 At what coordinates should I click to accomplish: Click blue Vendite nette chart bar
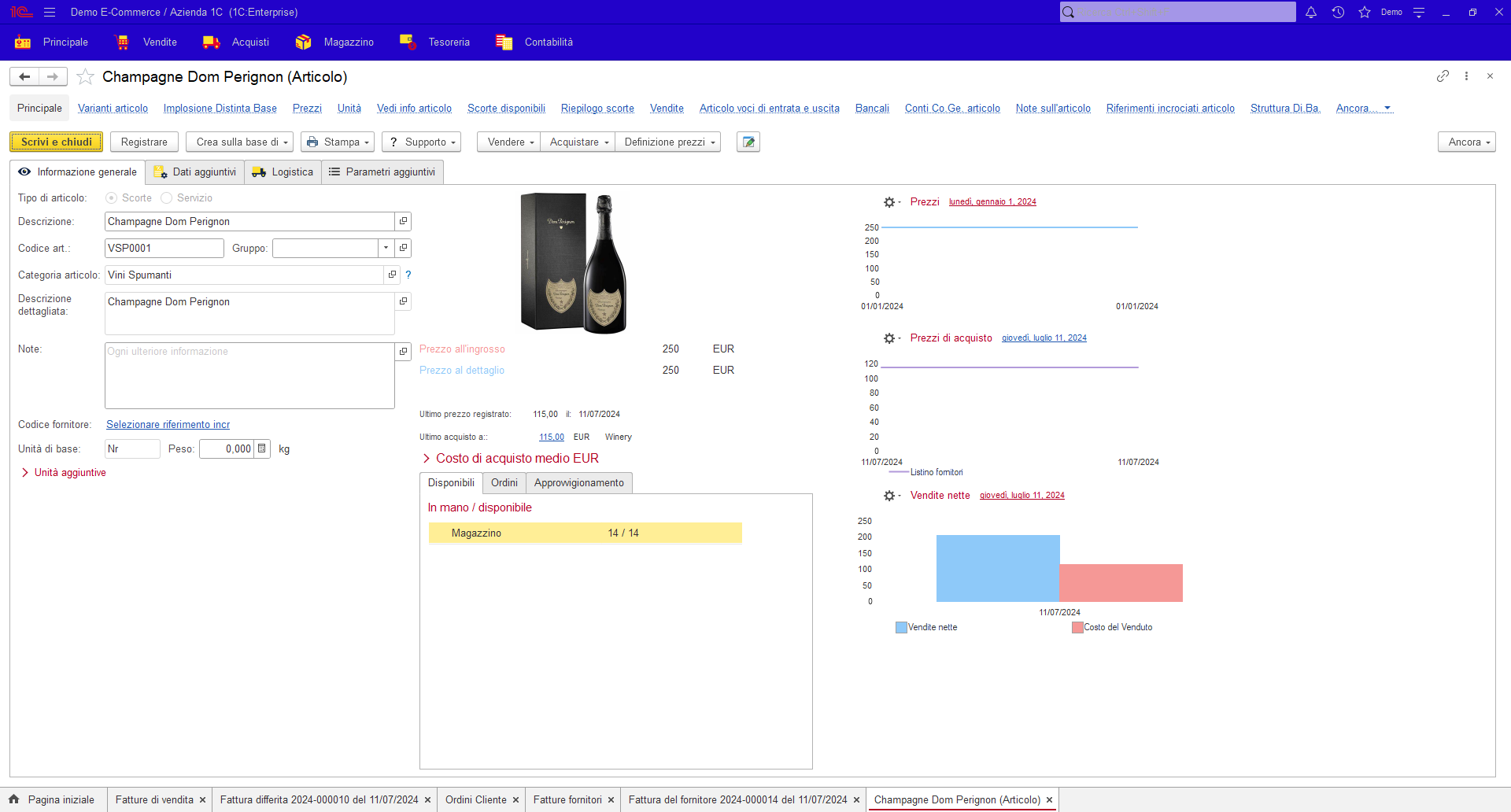point(998,569)
